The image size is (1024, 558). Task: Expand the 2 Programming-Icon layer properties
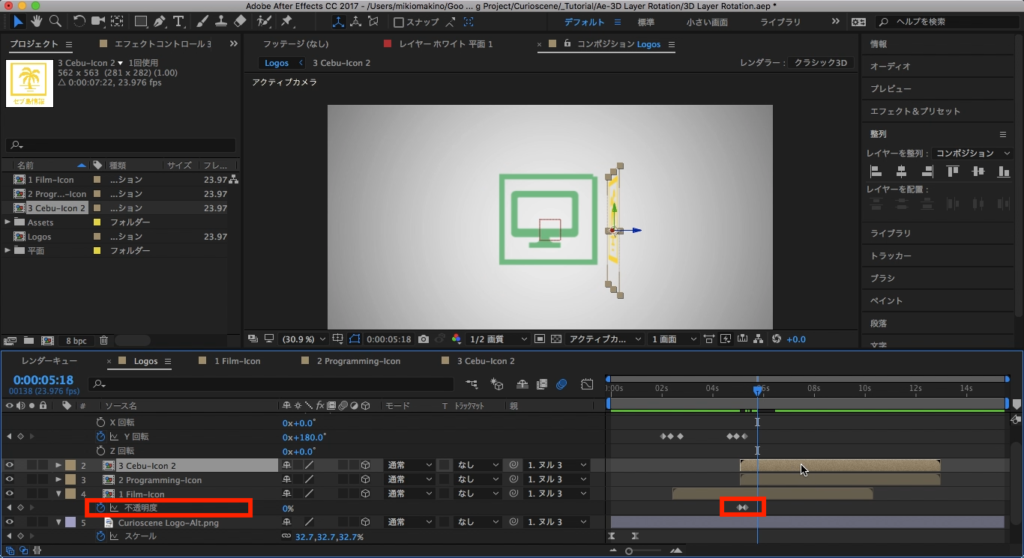pos(58,479)
